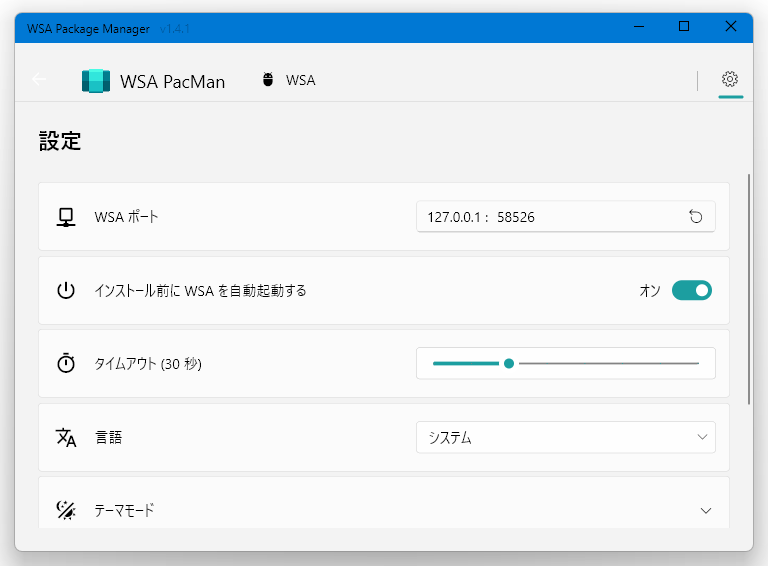Click the 設定 page heading

60,141
